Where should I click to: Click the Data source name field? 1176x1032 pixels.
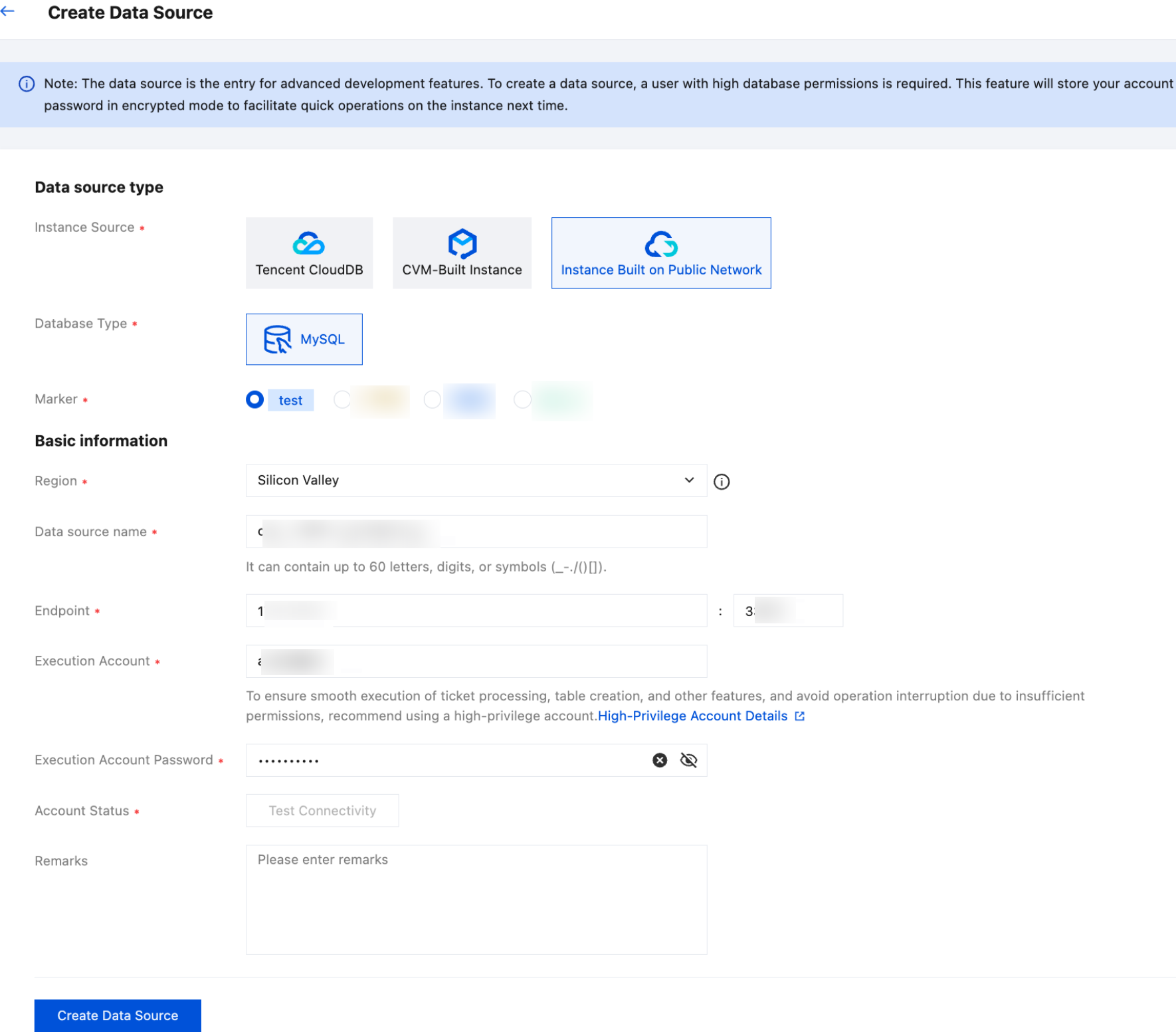tap(476, 532)
